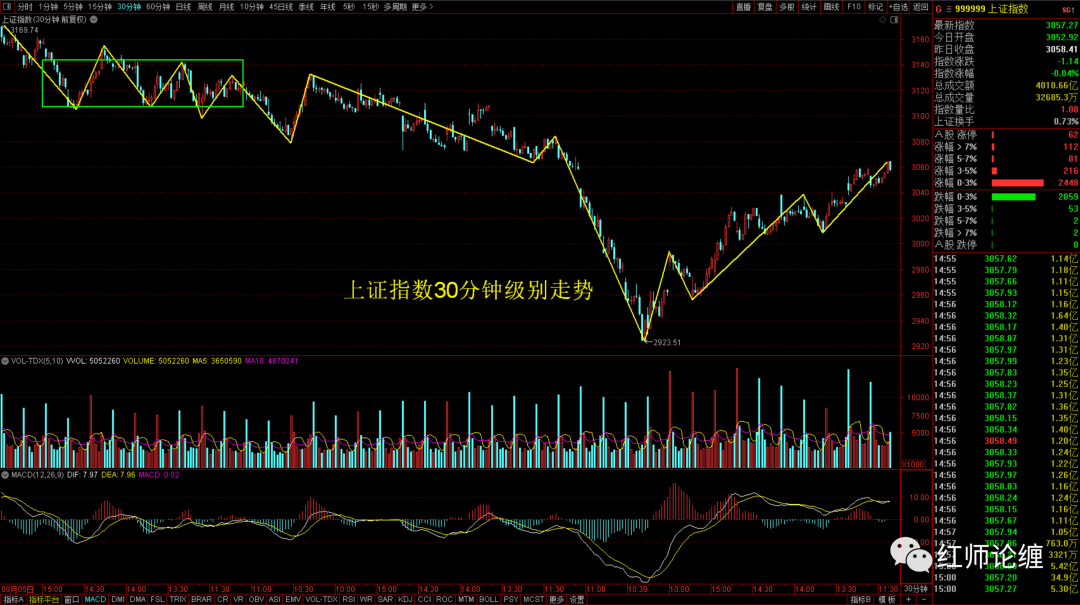This screenshot has width=1080, height=605.
Task: Open the 统计 statistics button
Action: [809, 7]
